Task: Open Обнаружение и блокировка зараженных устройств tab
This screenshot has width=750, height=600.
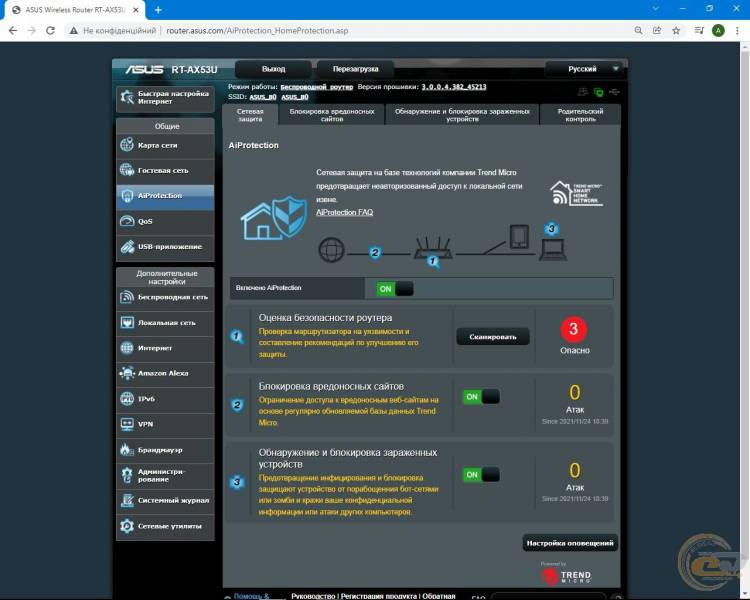Action: [x=462, y=115]
